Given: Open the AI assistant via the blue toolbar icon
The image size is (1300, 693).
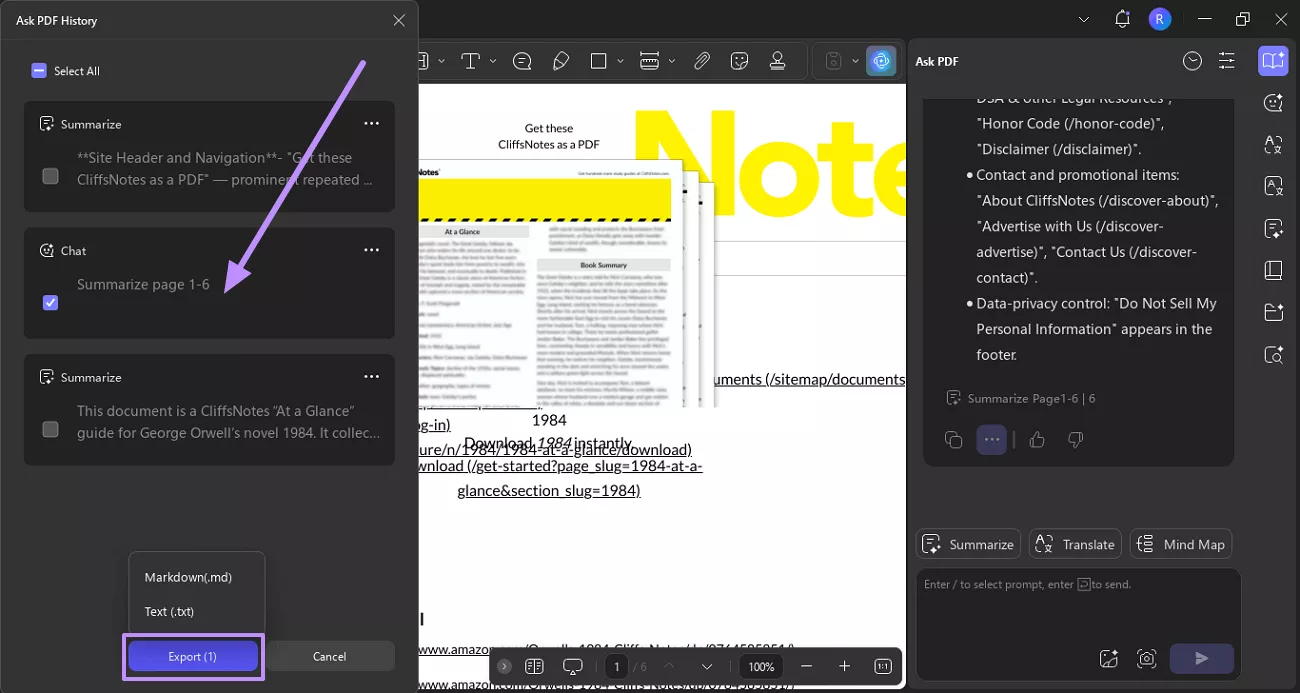Looking at the screenshot, I should (x=881, y=61).
